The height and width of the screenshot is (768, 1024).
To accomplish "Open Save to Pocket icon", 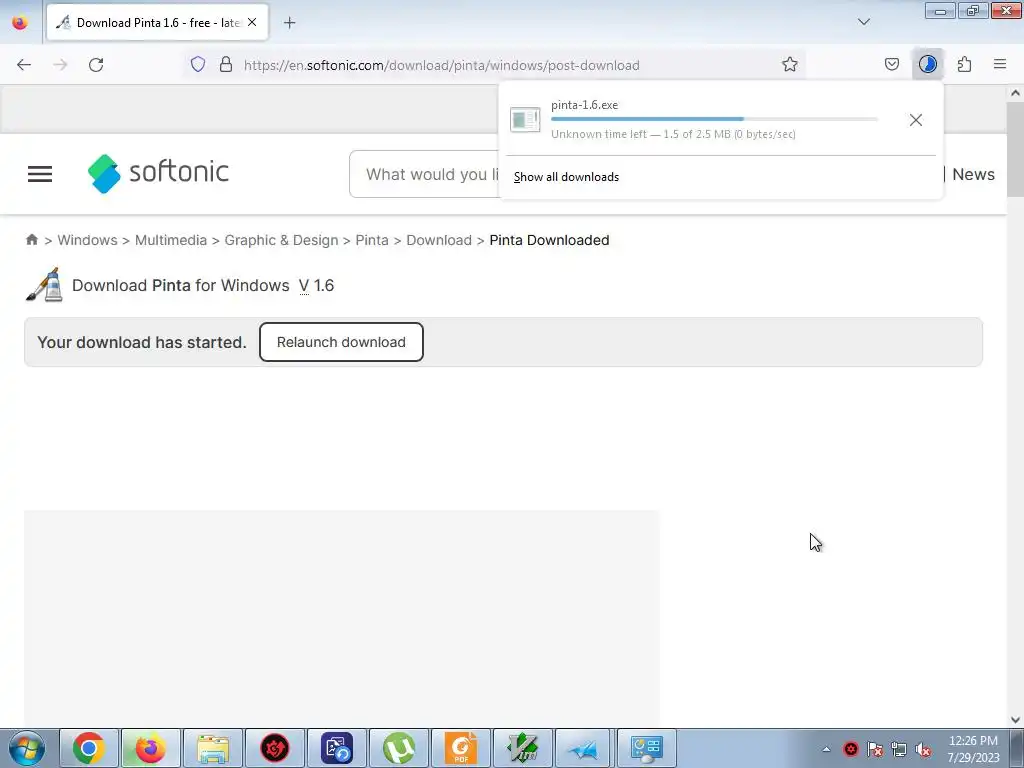I will click(891, 65).
